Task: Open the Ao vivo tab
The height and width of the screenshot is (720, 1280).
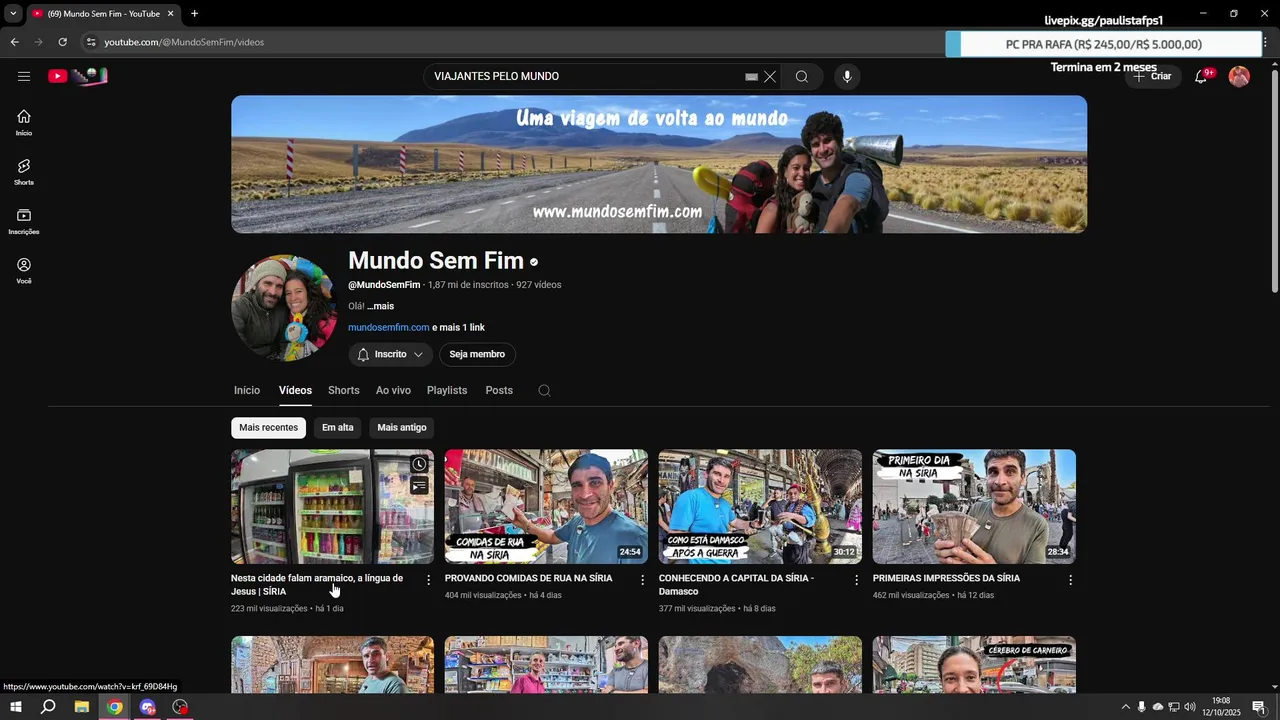Action: click(393, 391)
